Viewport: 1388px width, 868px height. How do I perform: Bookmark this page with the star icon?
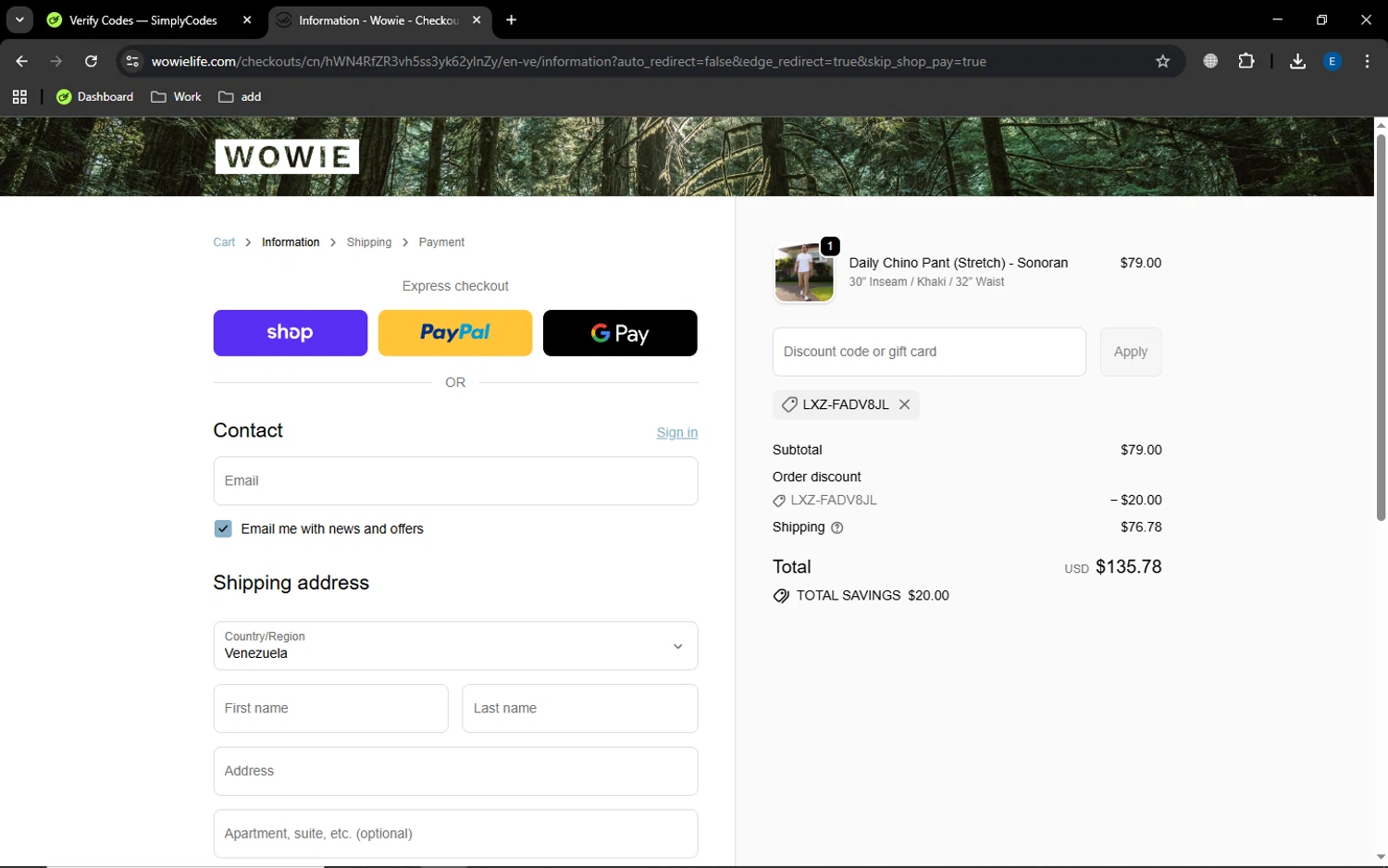point(1163,61)
